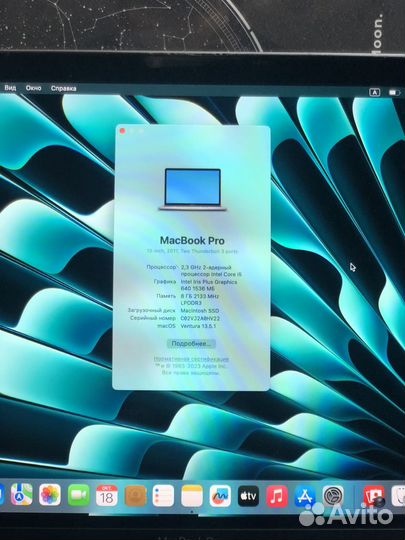Close the About This Mac window
The image size is (405, 540).
click(122, 131)
